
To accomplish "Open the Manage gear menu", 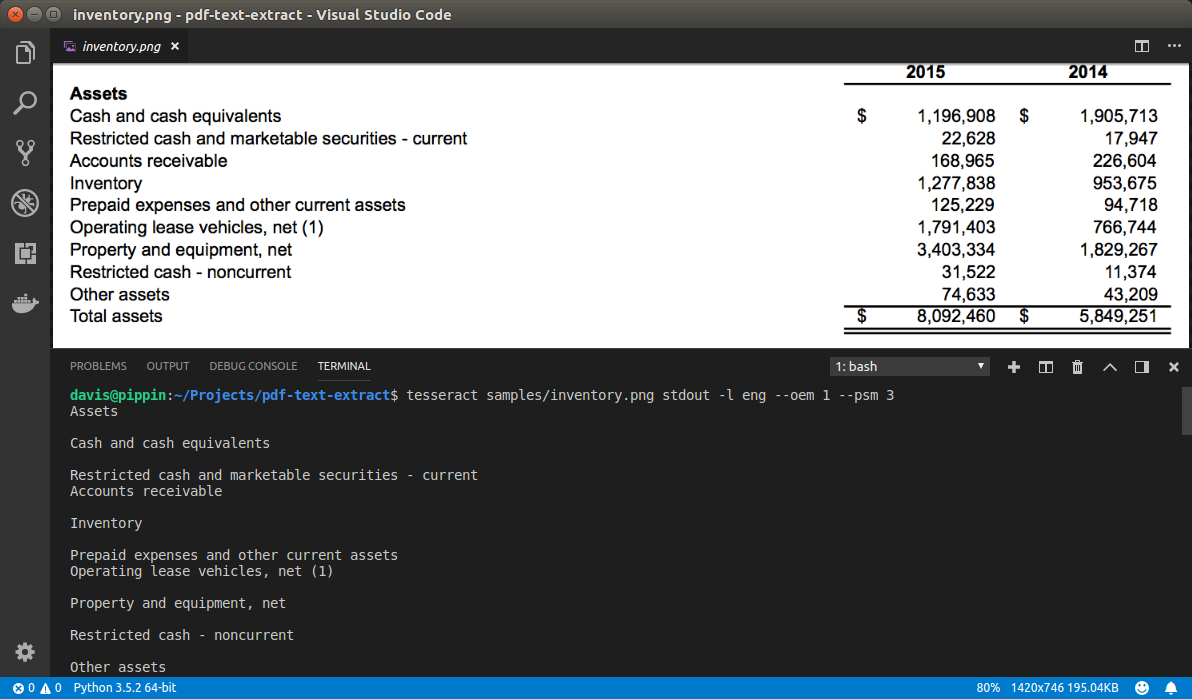I will tap(25, 652).
